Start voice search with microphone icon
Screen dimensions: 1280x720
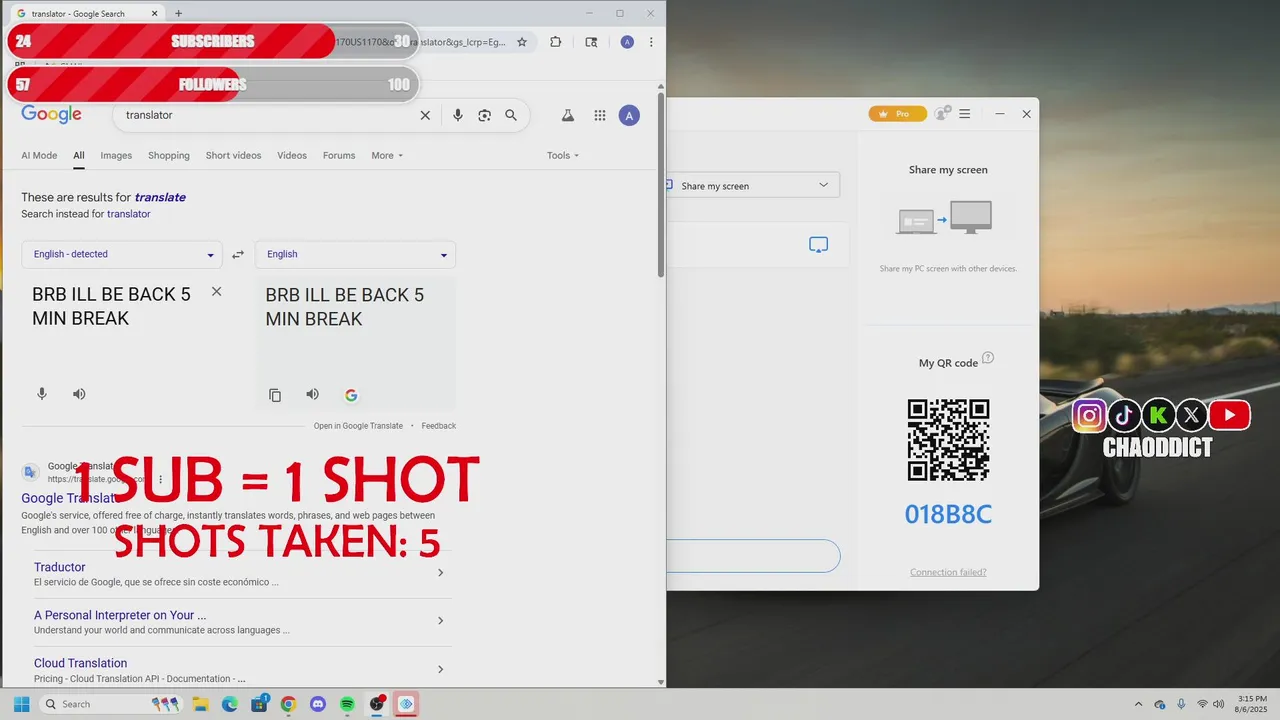click(458, 115)
